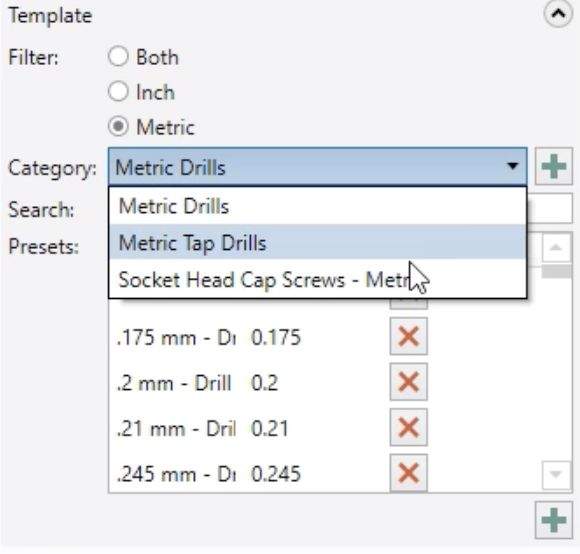Choose Metric Tap Drills from the list

tap(318, 242)
